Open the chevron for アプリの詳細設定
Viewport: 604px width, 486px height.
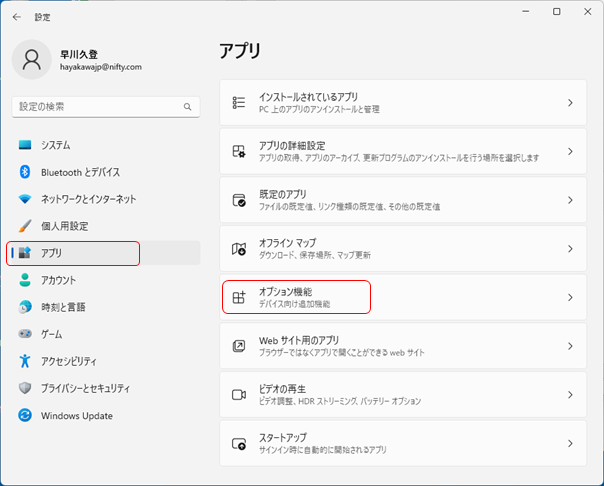pyautogui.click(x=570, y=152)
